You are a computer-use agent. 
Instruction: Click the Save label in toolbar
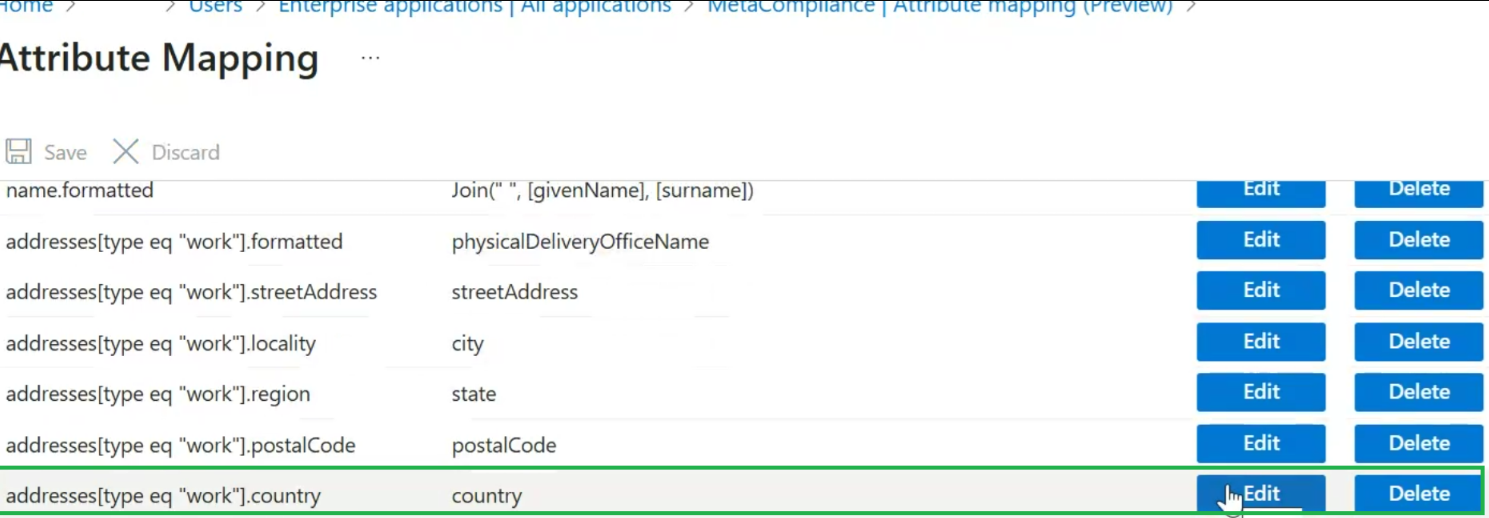tap(65, 152)
